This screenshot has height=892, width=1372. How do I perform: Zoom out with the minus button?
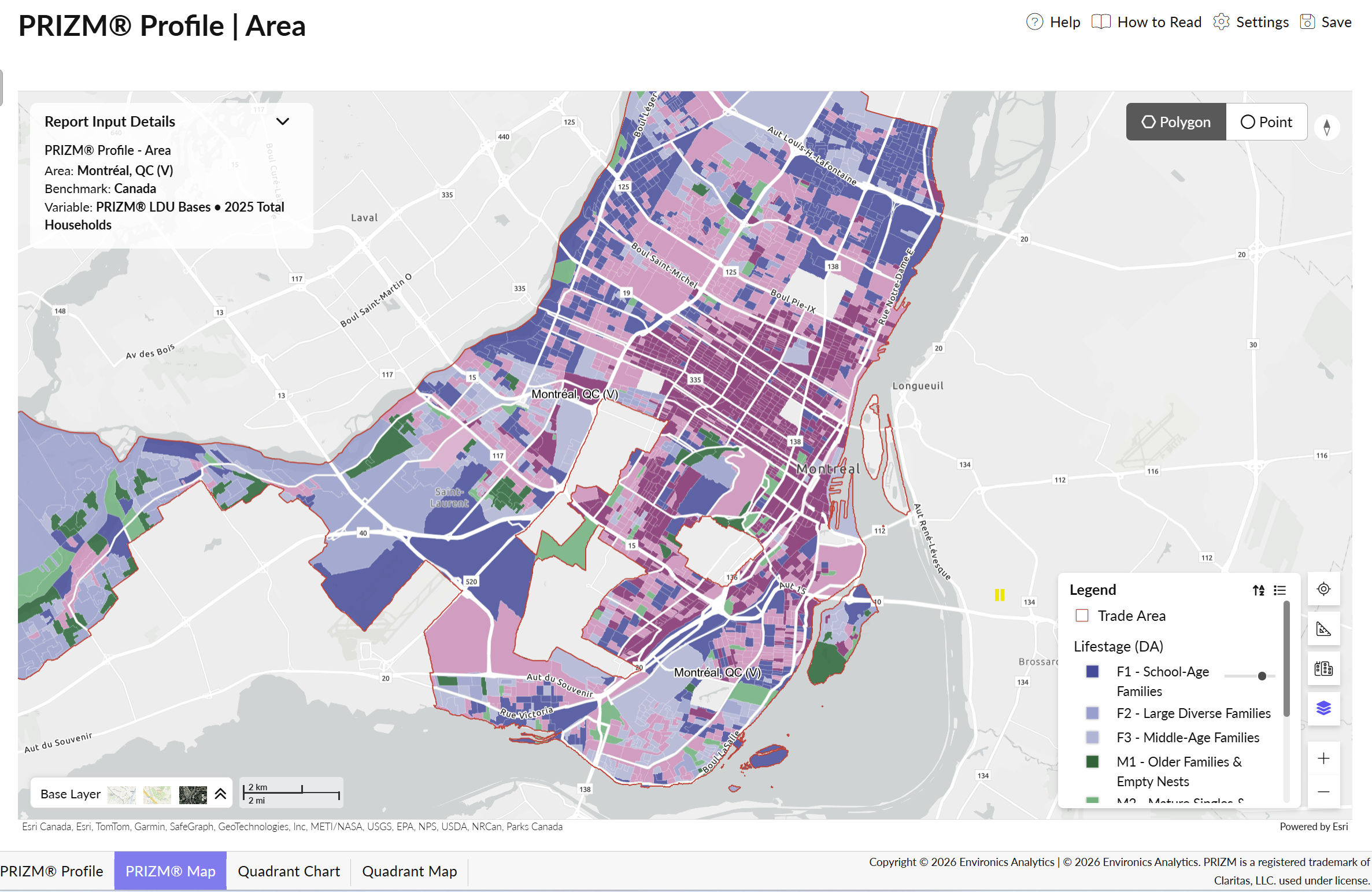coord(1323,791)
